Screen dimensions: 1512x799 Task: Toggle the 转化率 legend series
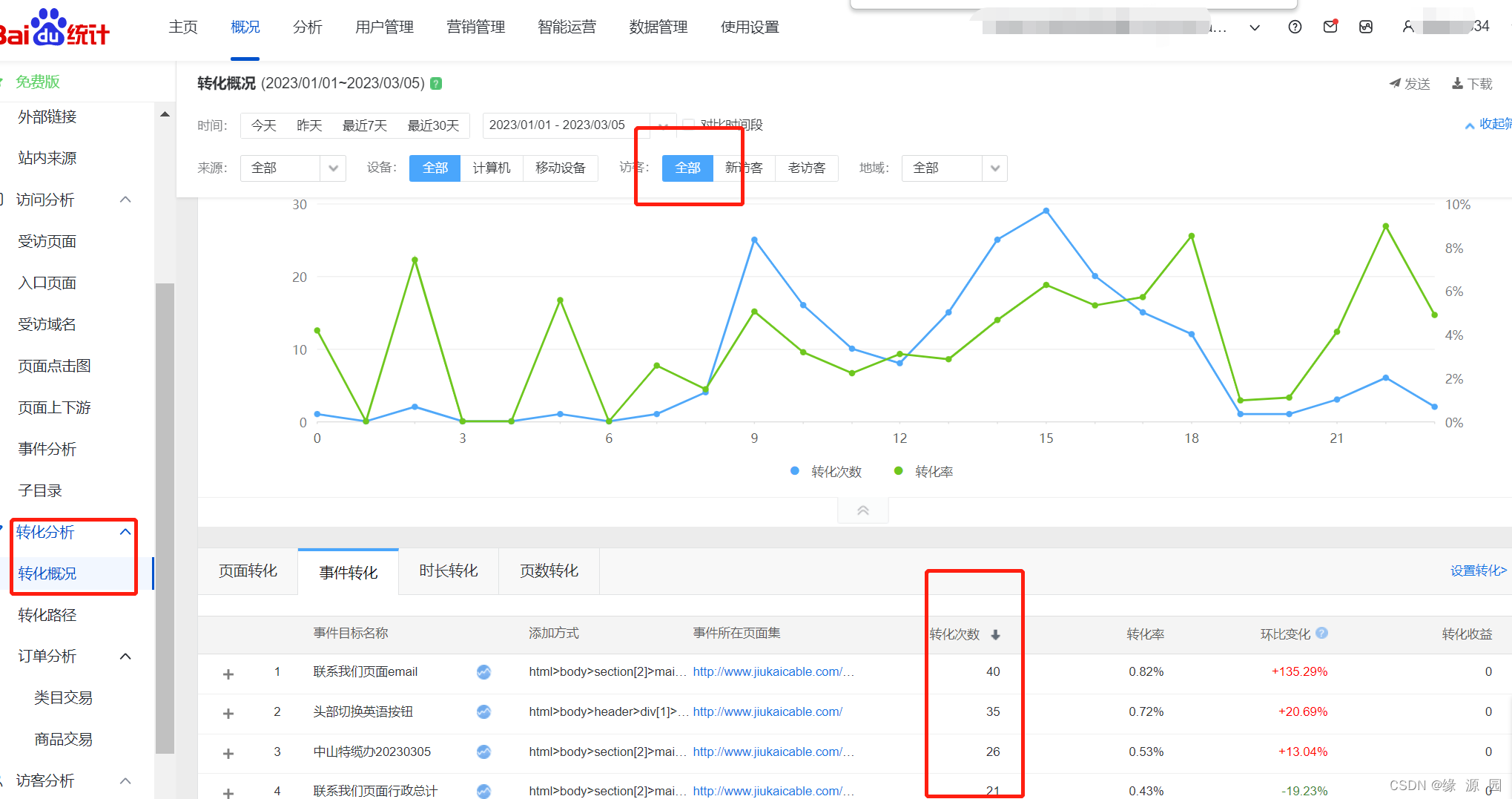point(924,472)
